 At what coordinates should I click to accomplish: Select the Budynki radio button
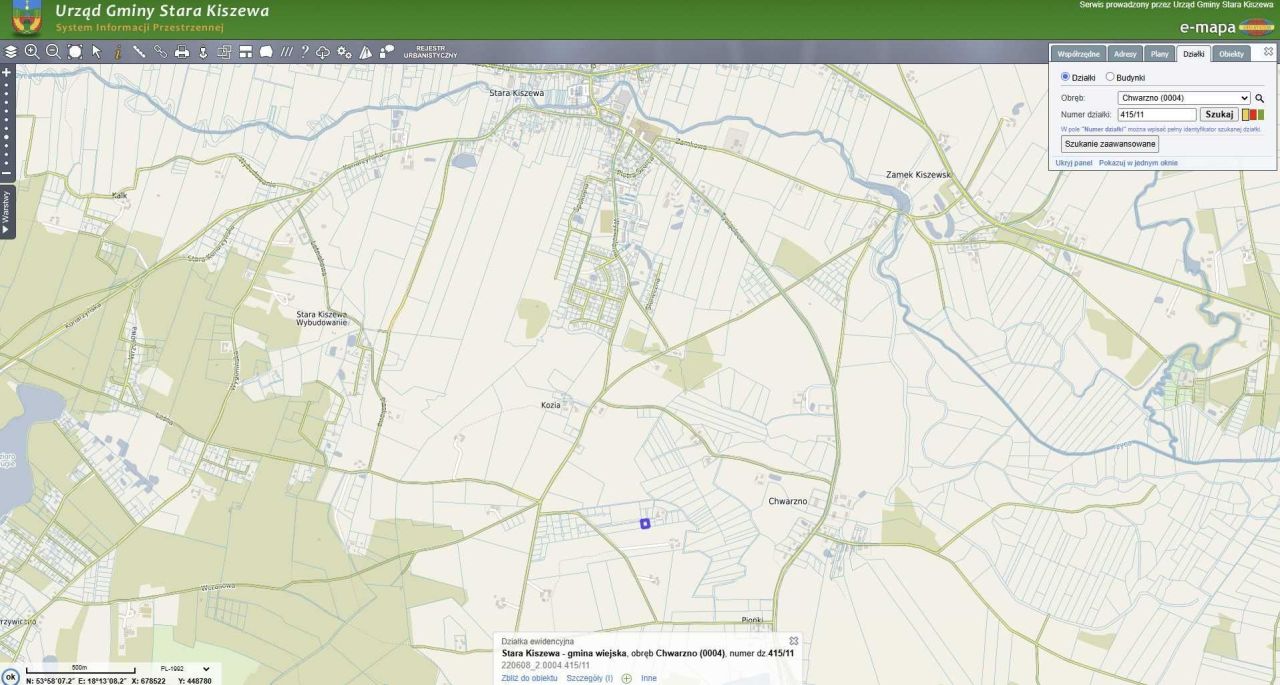(x=1110, y=77)
